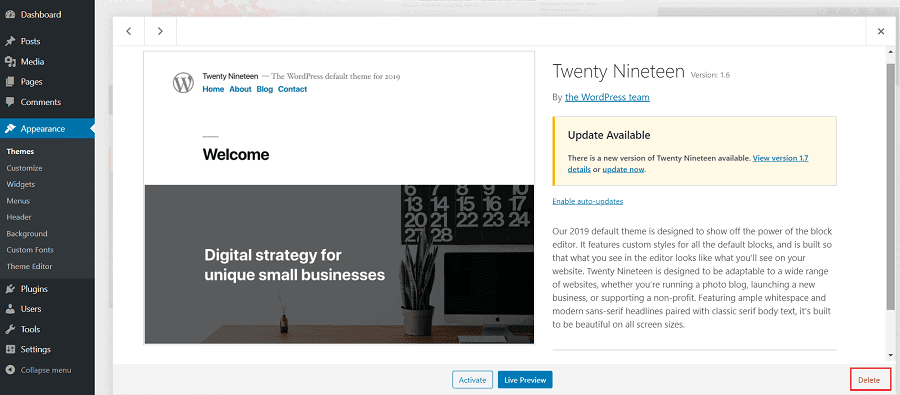This screenshot has width=900, height=395.
Task: Select Theme Editor submenu item
Action: coord(29,266)
